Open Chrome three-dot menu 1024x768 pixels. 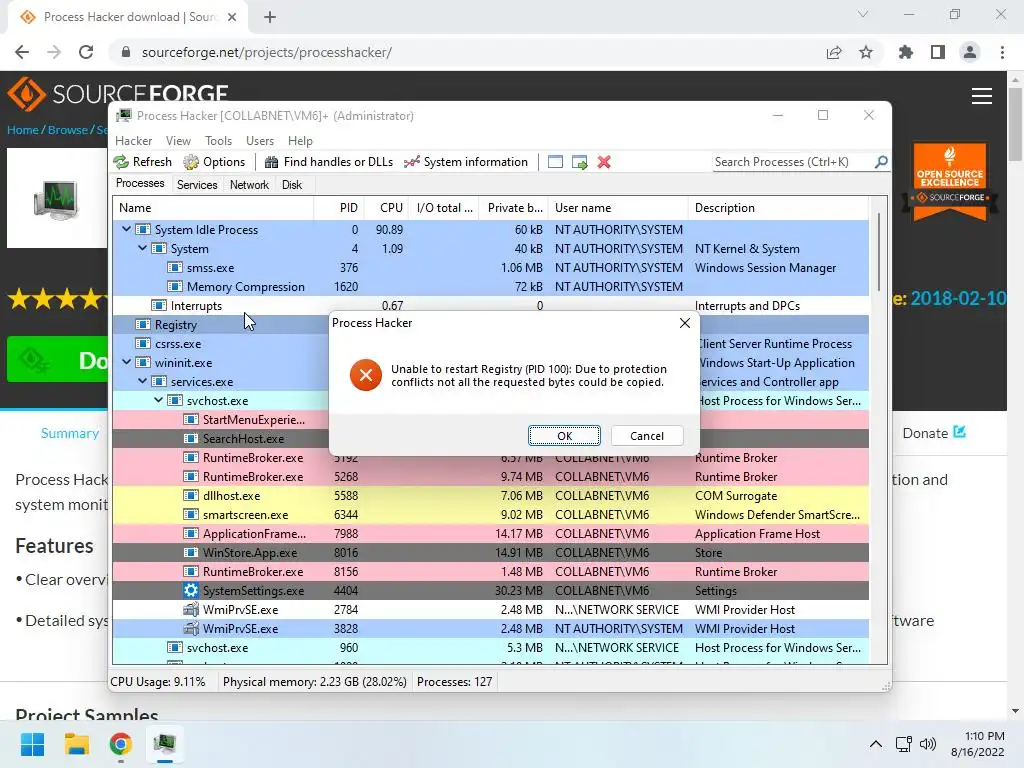click(1002, 52)
